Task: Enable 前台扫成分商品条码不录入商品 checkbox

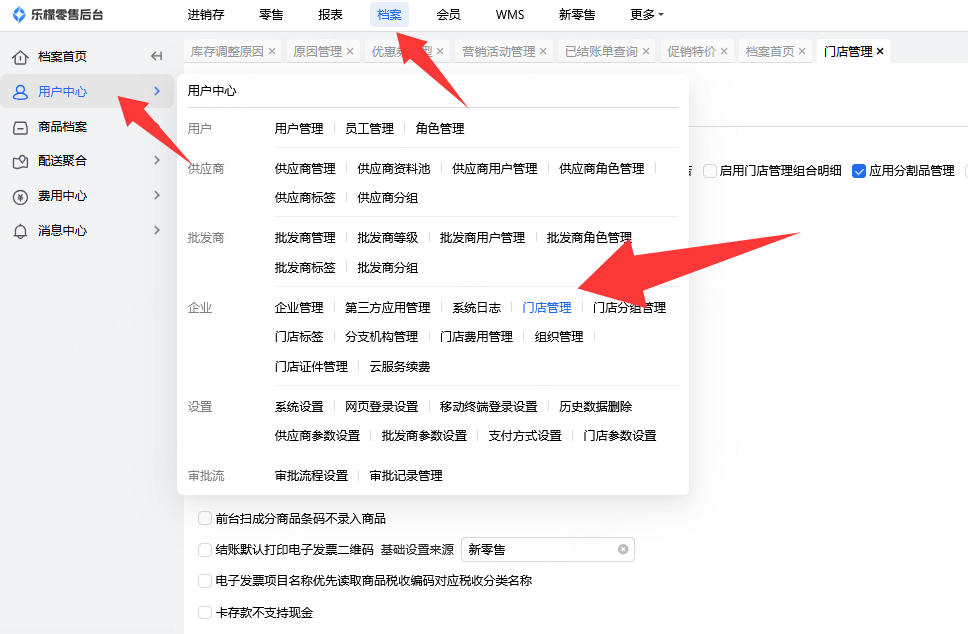Action: pos(205,518)
